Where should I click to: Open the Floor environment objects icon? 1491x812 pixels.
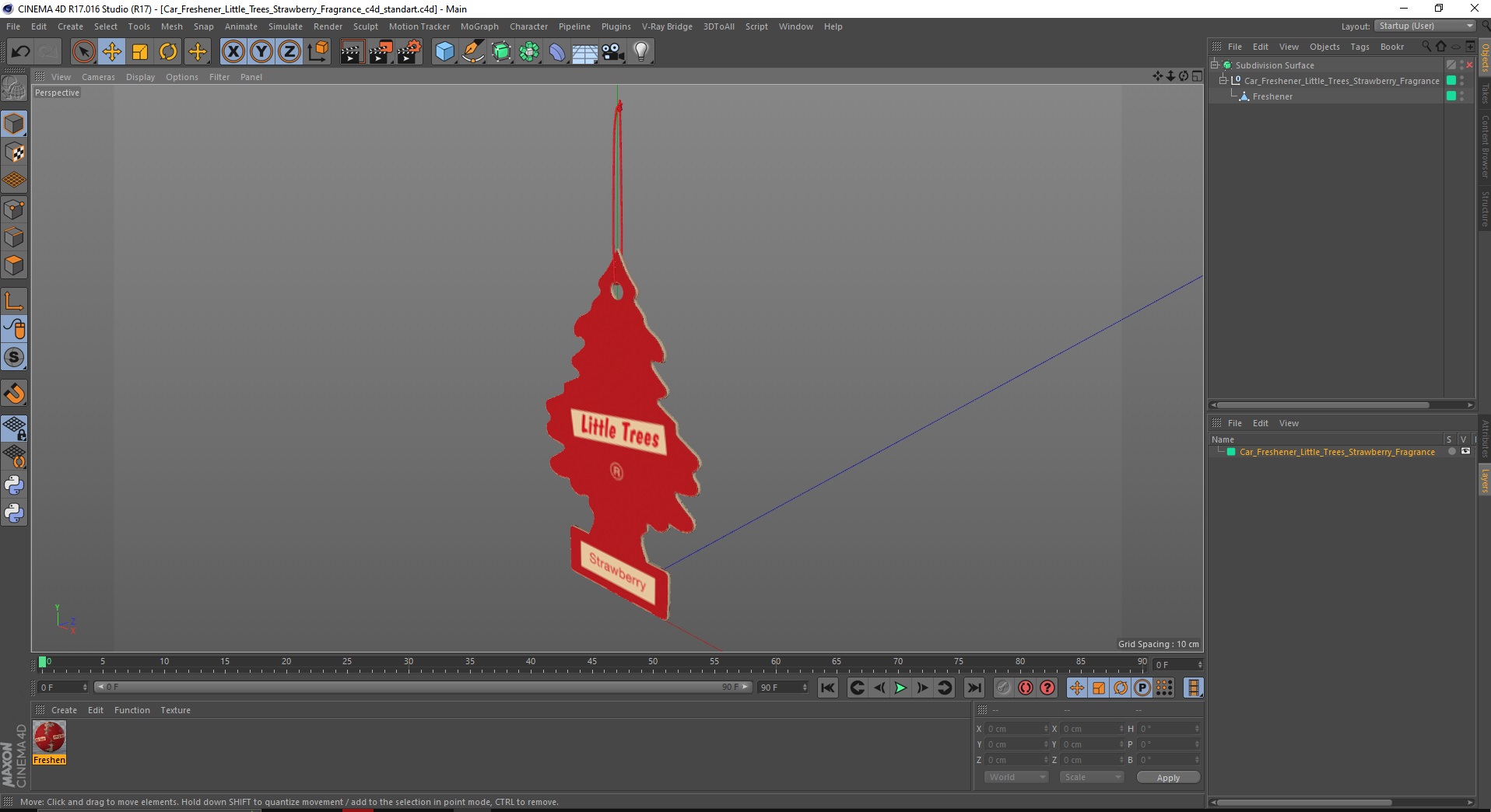(585, 52)
